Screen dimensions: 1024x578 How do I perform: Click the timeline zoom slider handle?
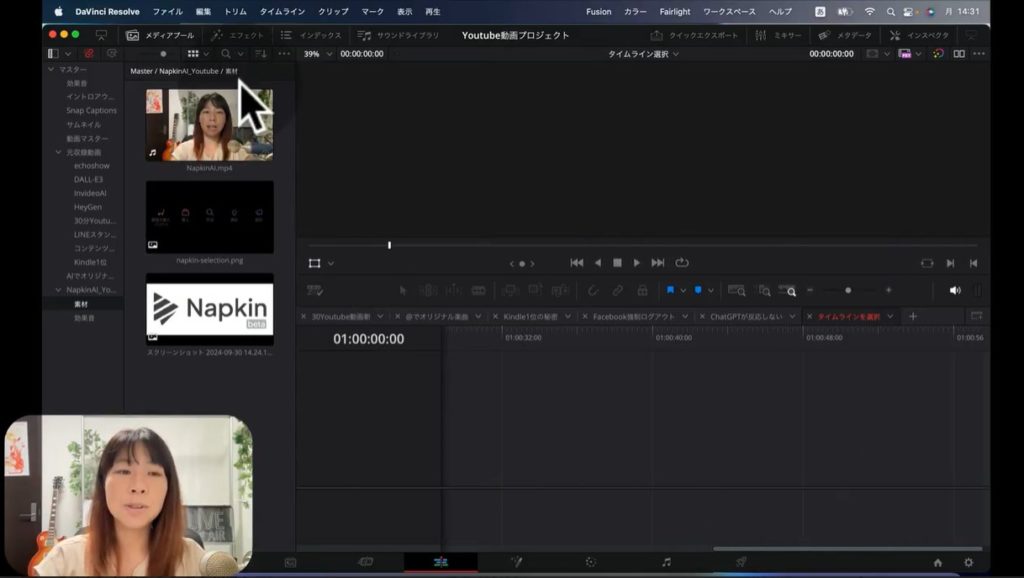pyautogui.click(x=848, y=290)
